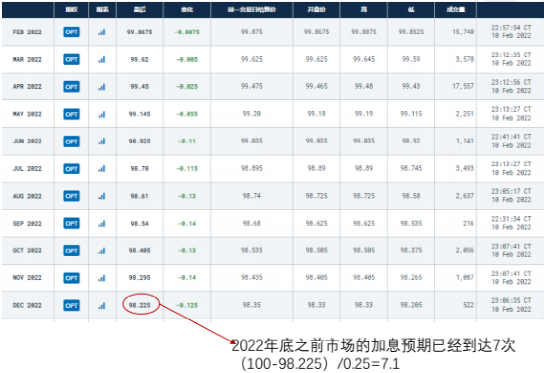Click the change value -0.115
This screenshot has width=544, height=373.
187,169
